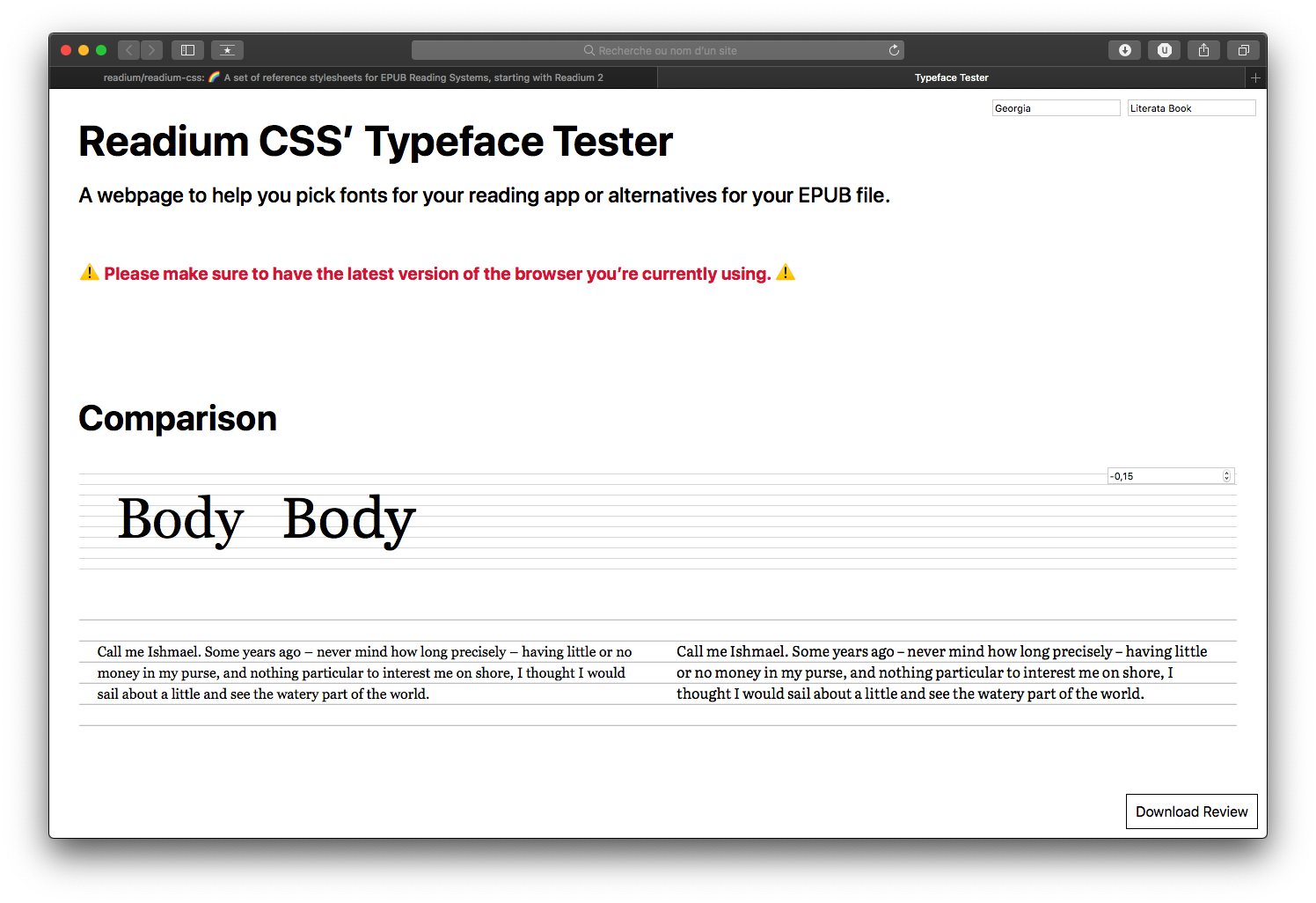
Task: Go back with Safari's back arrow
Action: (x=128, y=50)
